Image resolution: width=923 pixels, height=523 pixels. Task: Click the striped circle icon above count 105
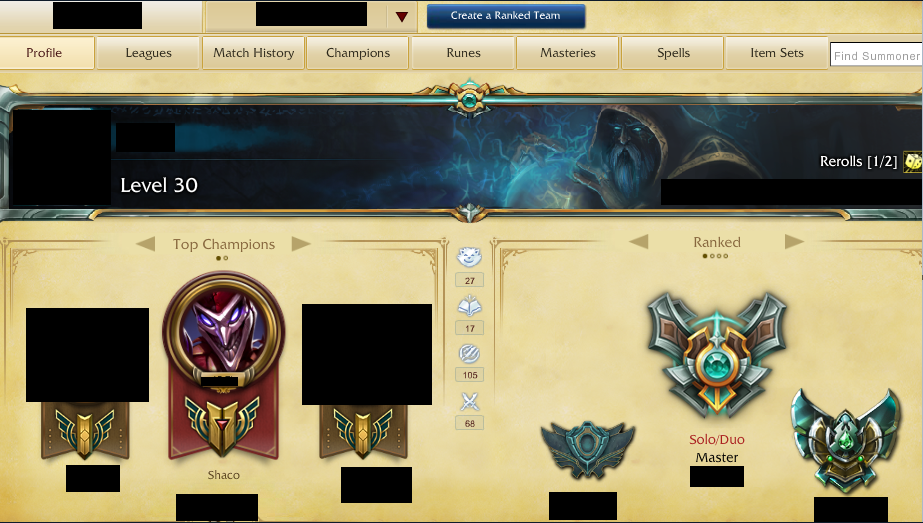[469, 353]
